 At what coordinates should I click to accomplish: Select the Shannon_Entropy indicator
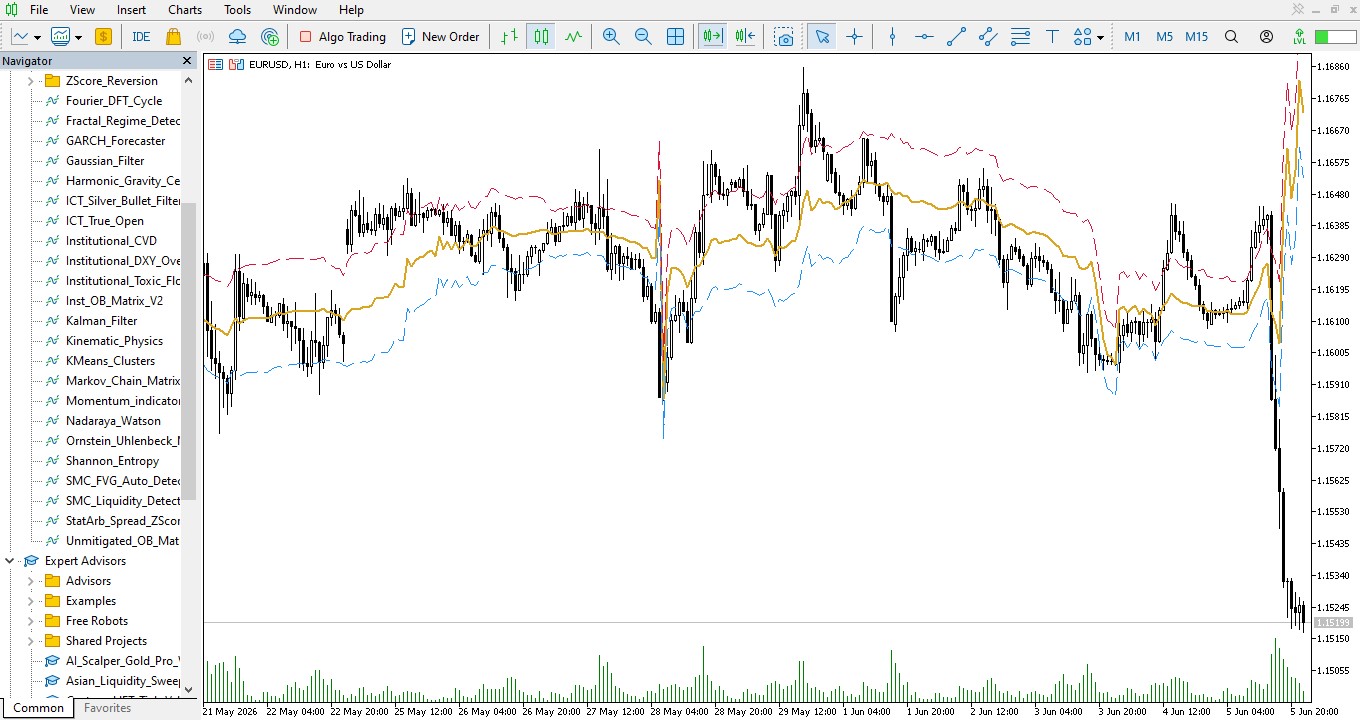tap(112, 461)
